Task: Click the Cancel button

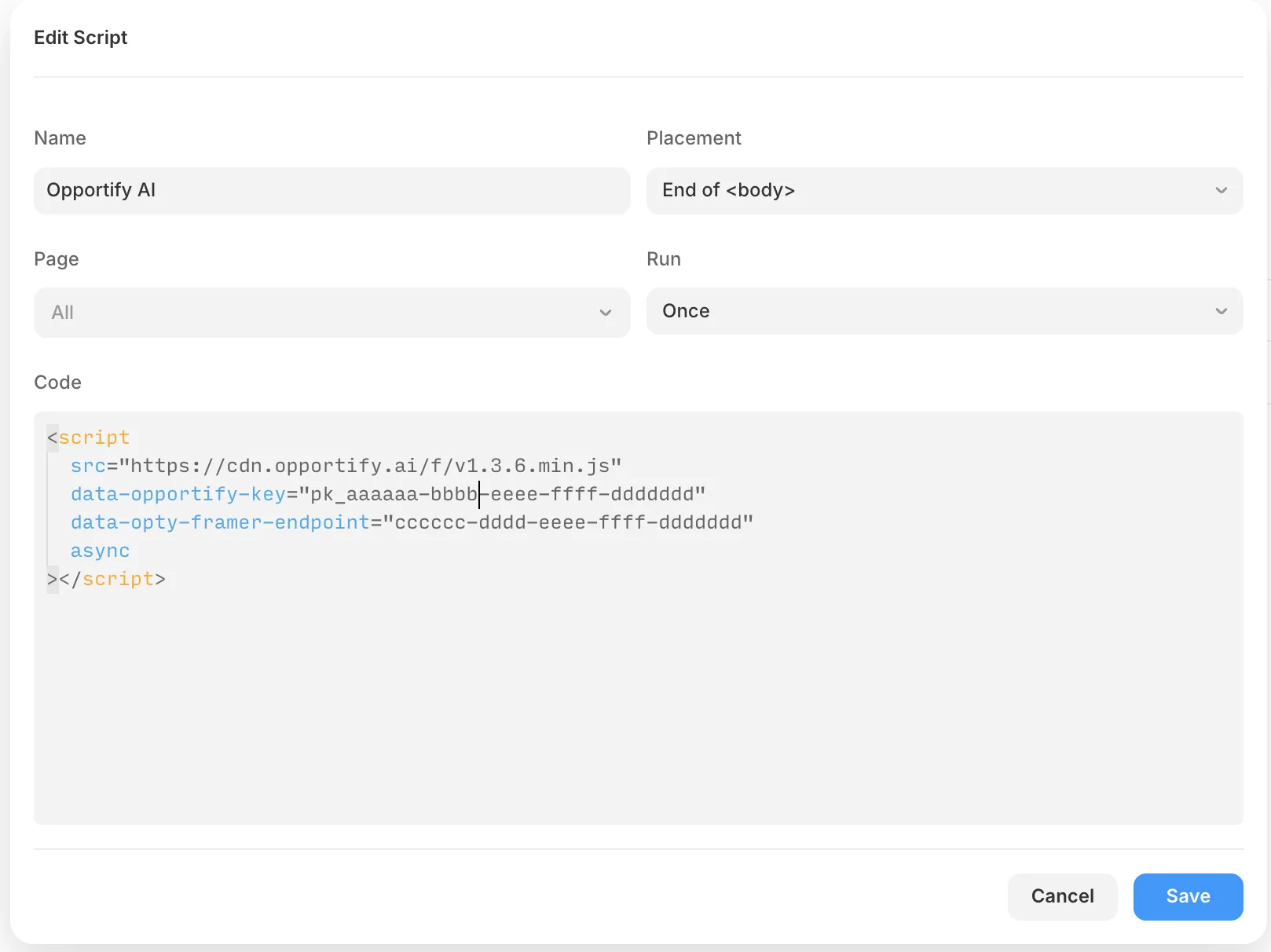Action: [1062, 896]
